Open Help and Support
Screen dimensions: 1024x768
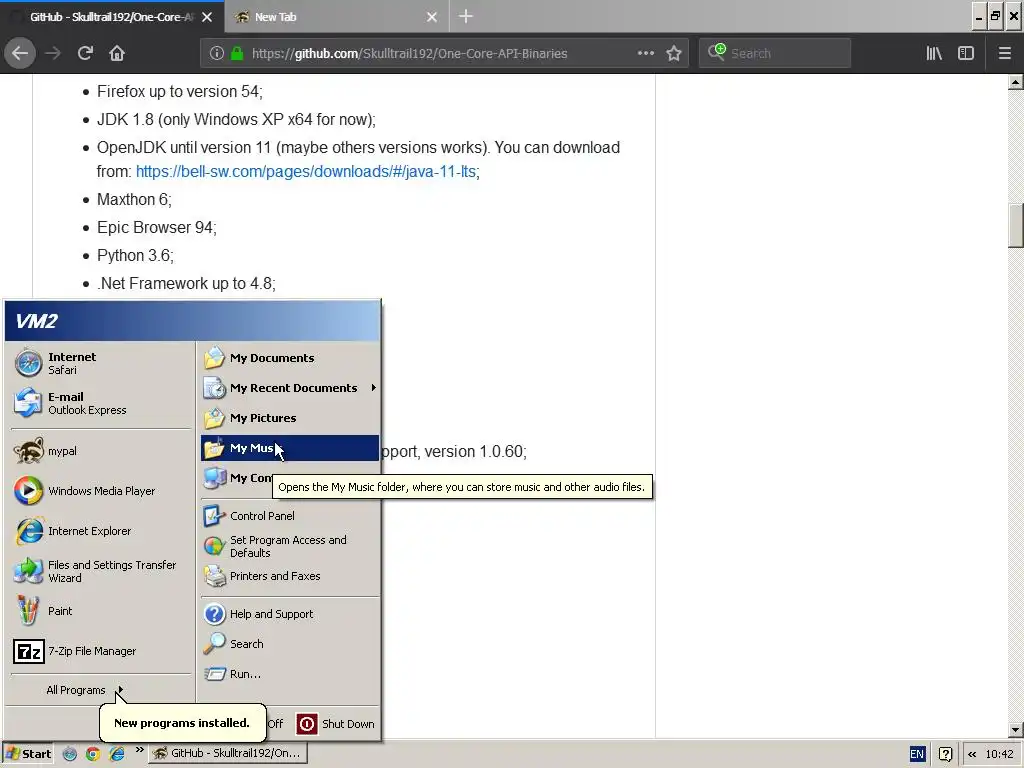point(290,614)
